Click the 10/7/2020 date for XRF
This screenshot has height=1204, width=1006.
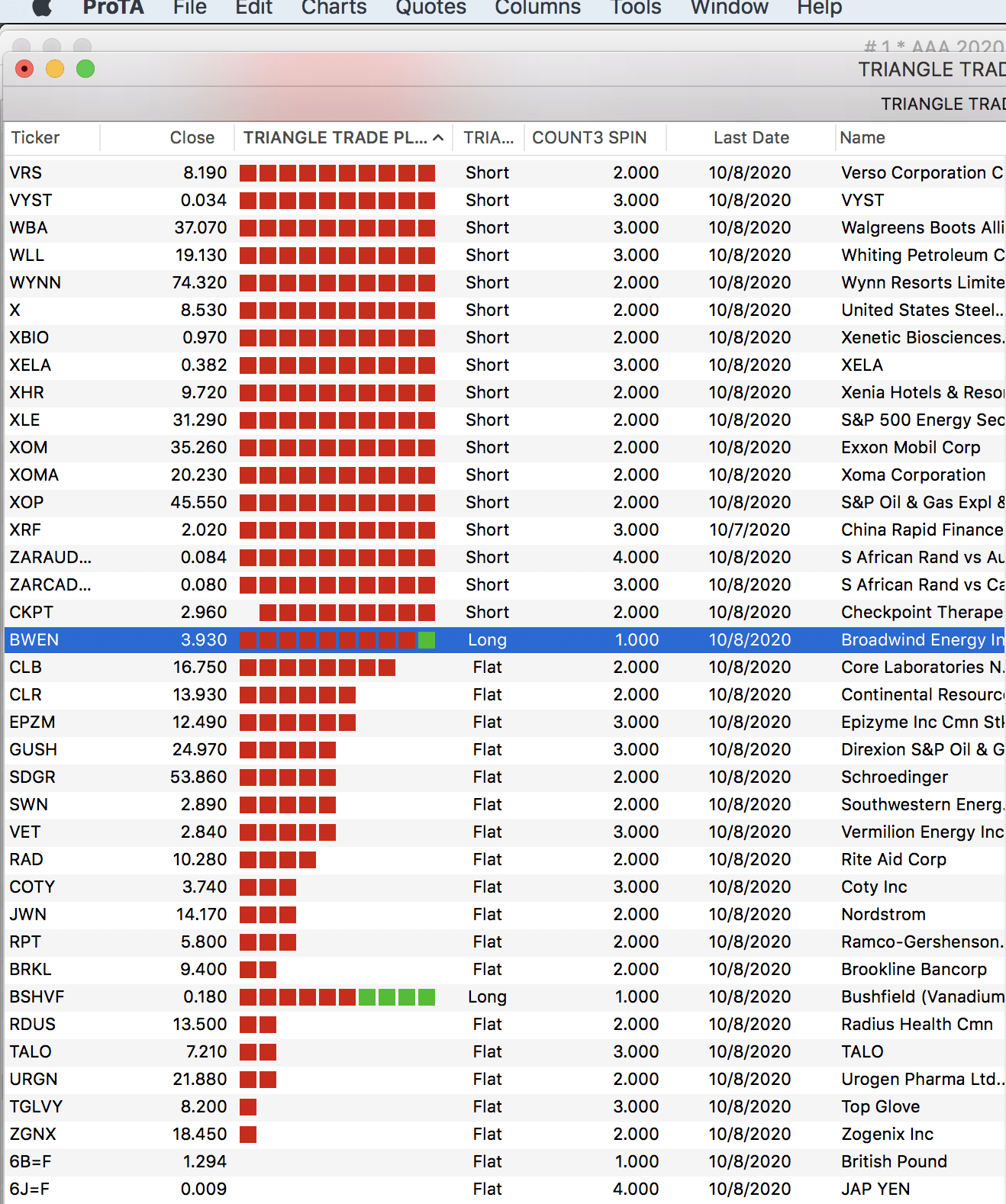(x=750, y=530)
